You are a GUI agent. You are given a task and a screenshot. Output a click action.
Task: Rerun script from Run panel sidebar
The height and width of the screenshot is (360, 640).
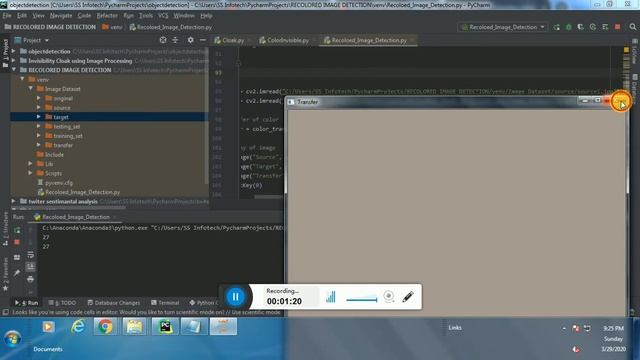pos(17,231)
